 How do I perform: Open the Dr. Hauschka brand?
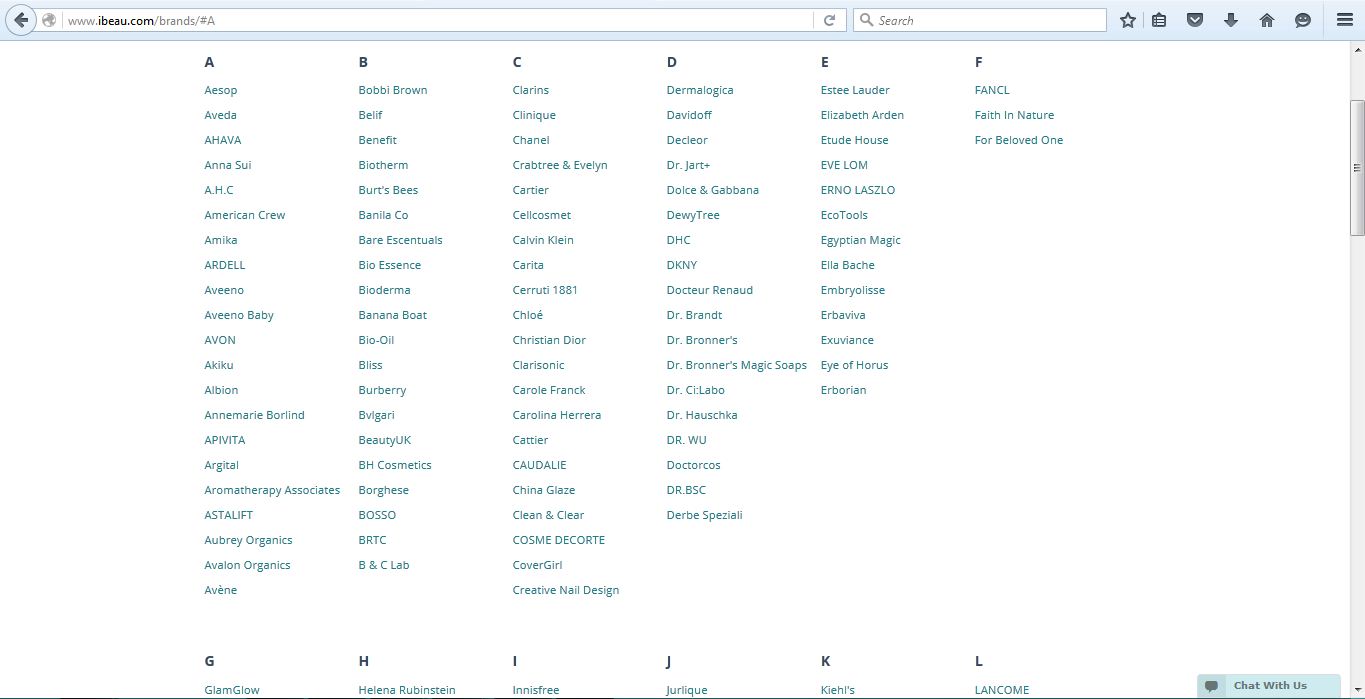pyautogui.click(x=702, y=415)
